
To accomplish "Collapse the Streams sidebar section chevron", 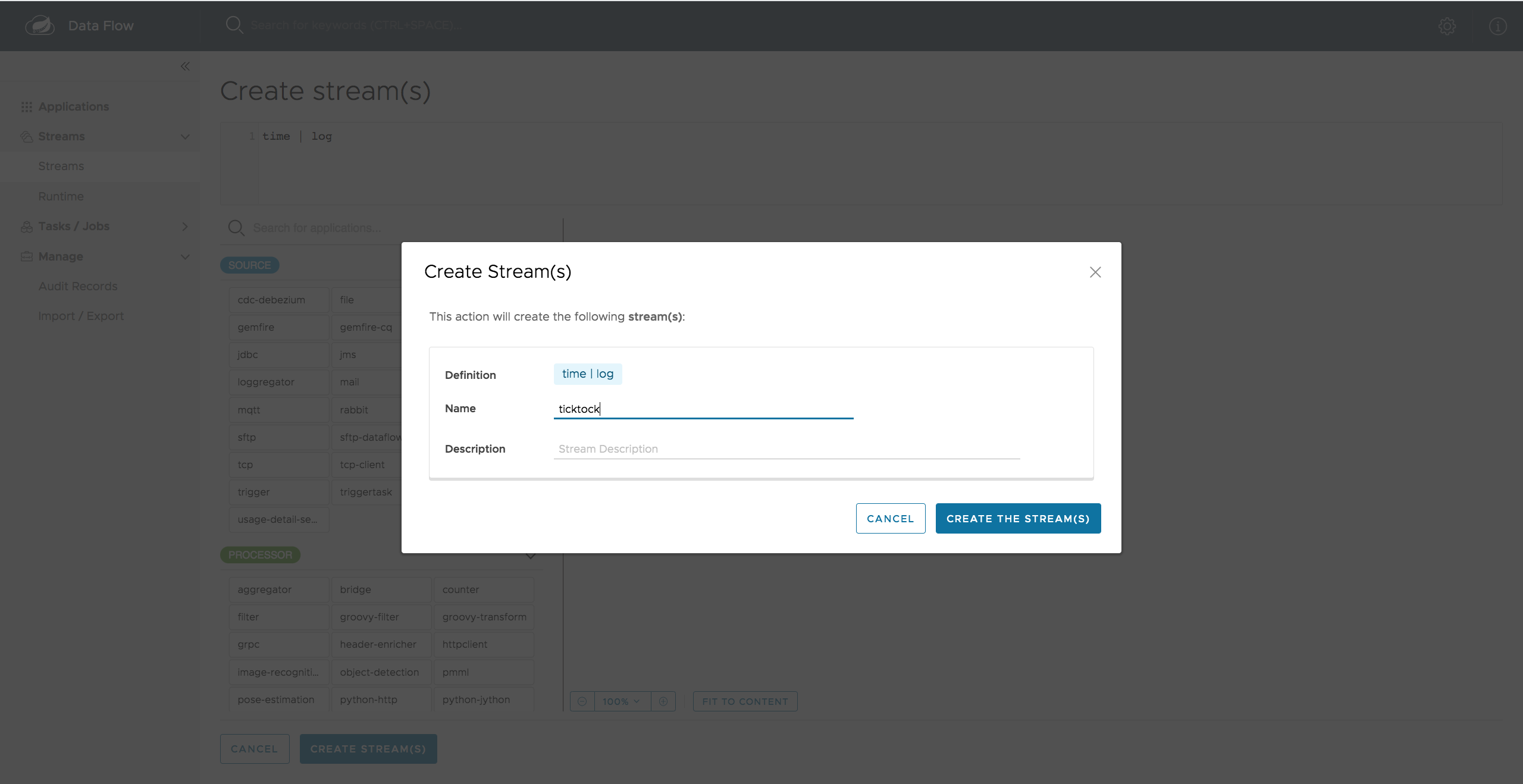I will (185, 137).
